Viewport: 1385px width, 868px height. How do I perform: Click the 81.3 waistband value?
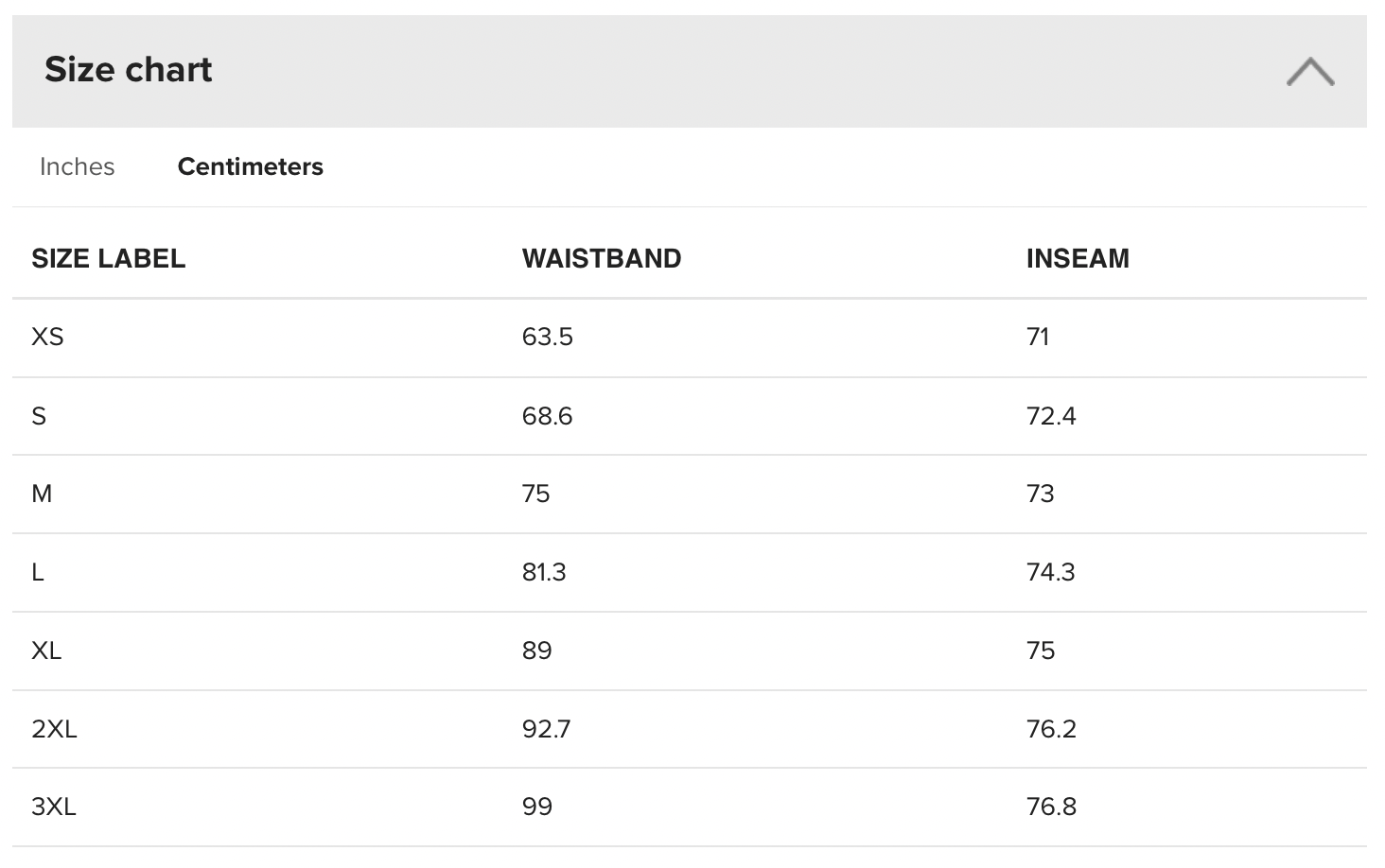click(544, 572)
